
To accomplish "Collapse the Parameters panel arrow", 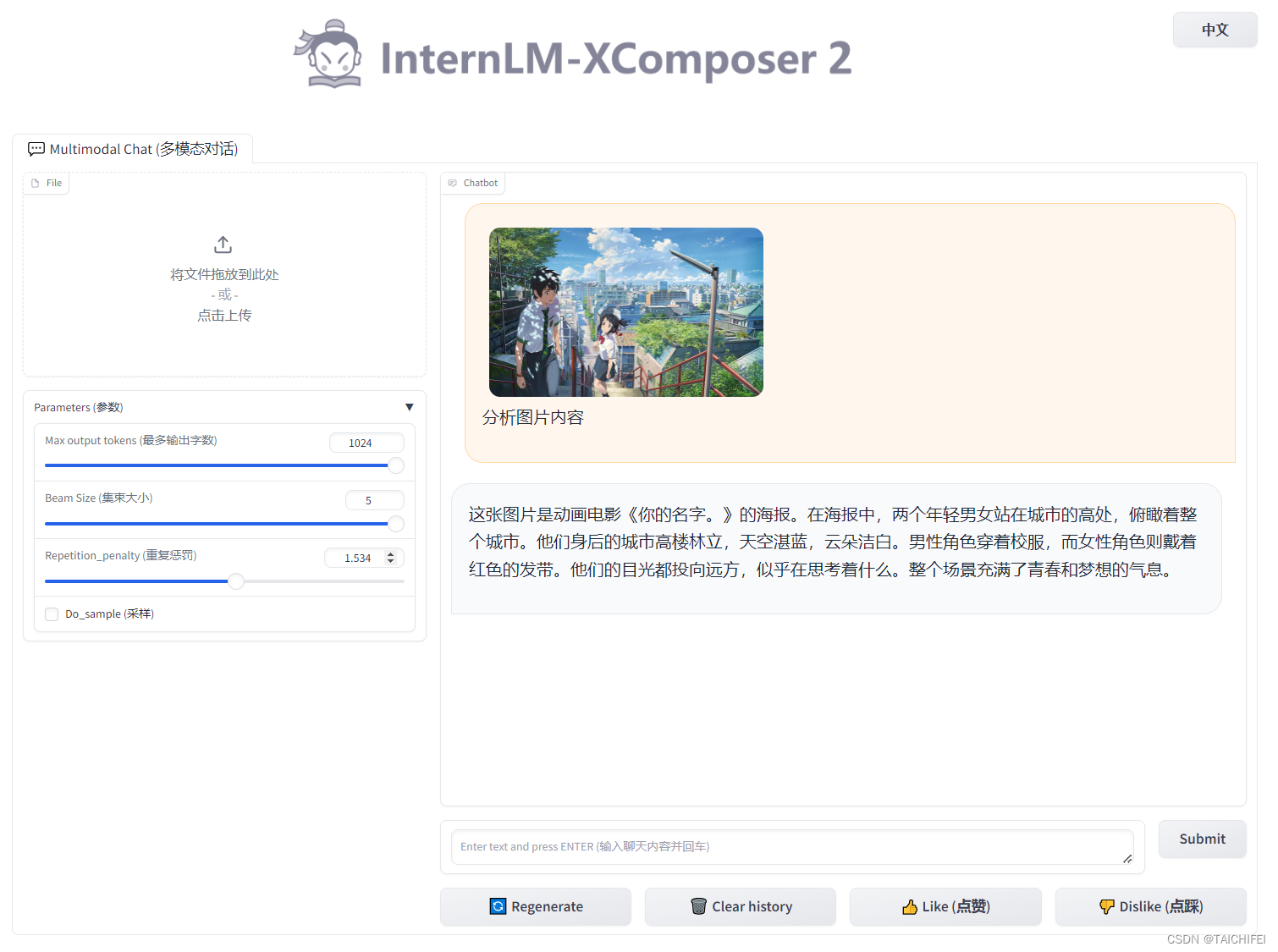I will [x=410, y=407].
